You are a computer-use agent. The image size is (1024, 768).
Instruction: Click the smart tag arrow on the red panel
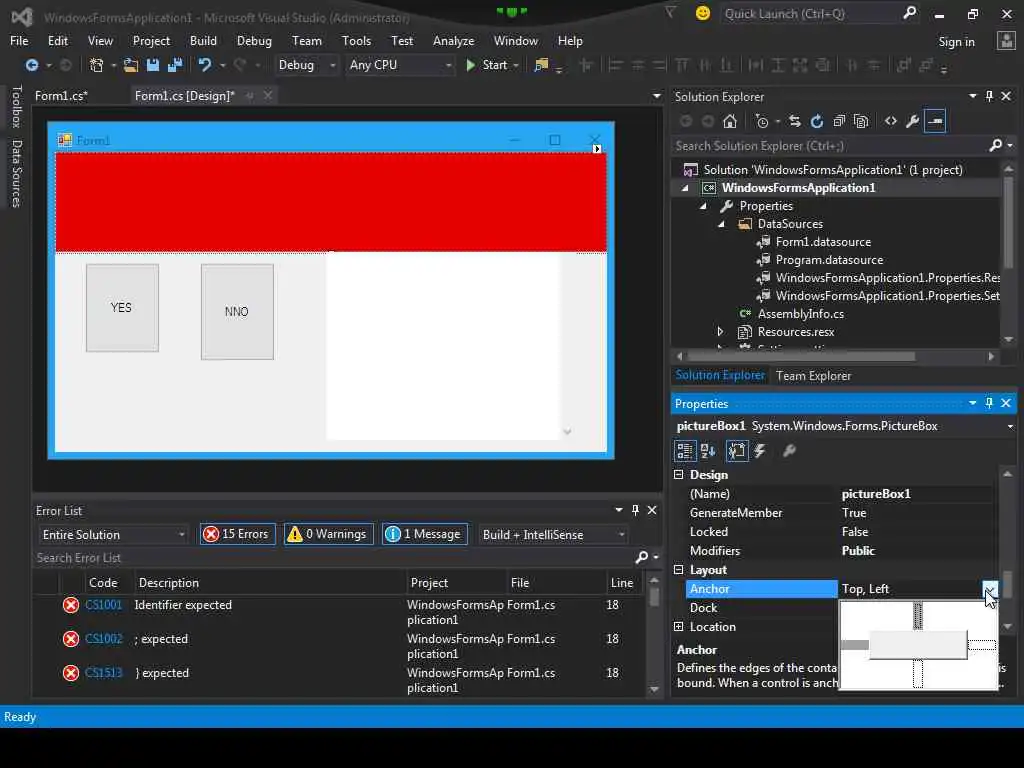pyautogui.click(x=597, y=149)
